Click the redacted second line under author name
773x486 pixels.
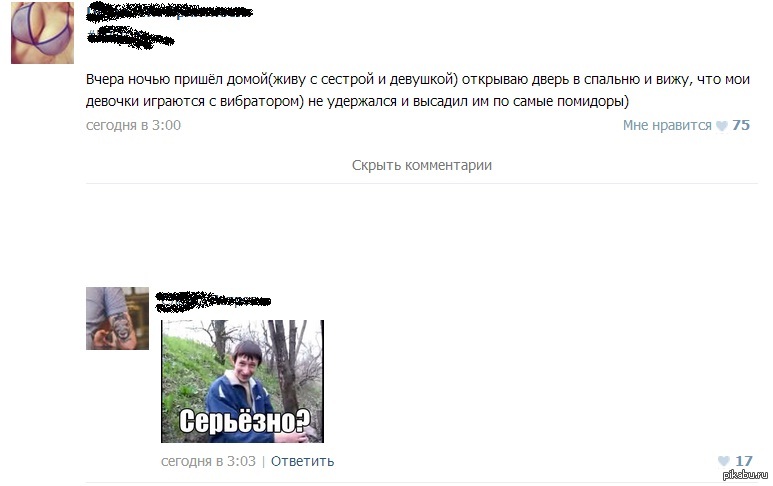[x=130, y=37]
